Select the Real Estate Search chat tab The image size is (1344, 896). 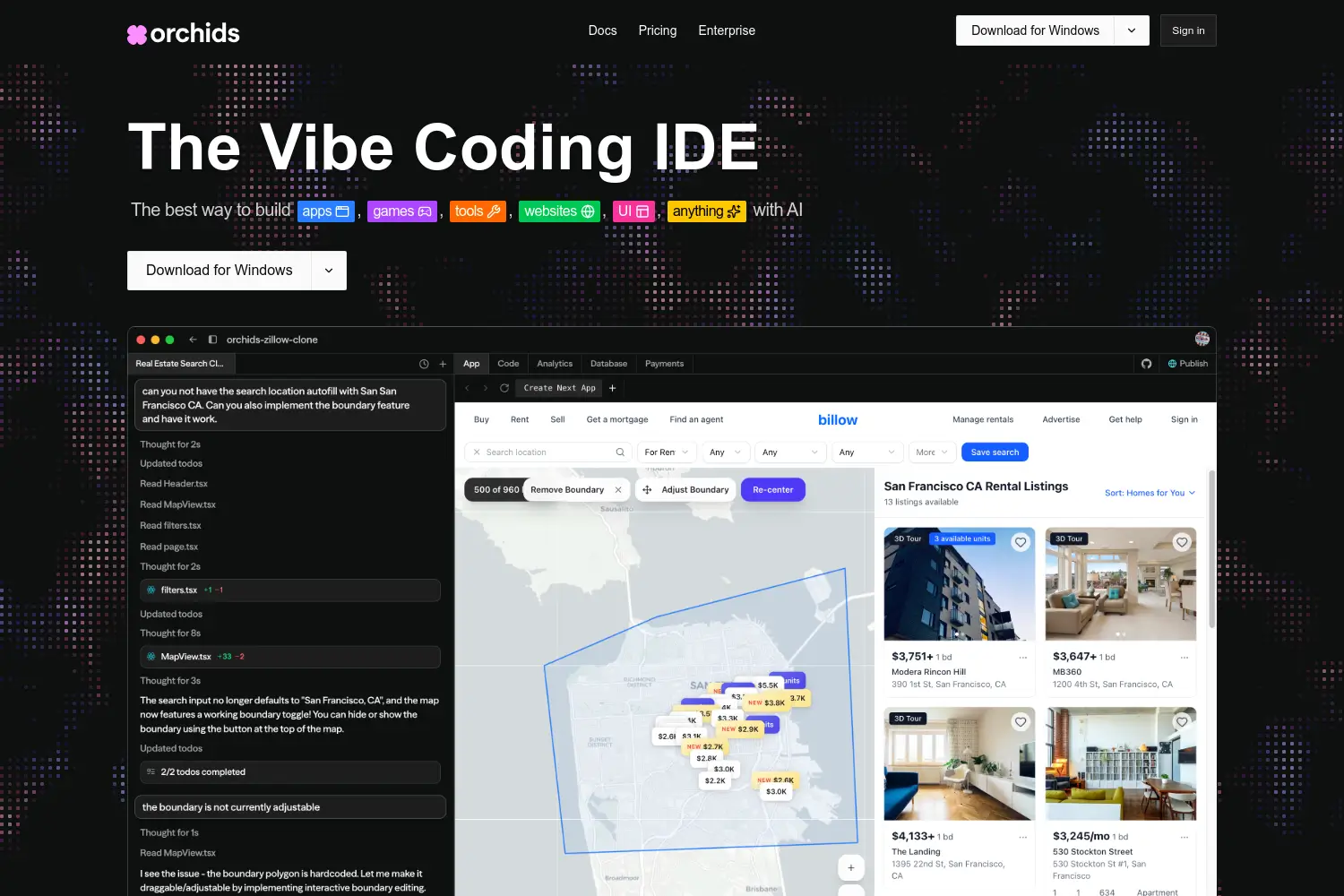click(x=182, y=364)
